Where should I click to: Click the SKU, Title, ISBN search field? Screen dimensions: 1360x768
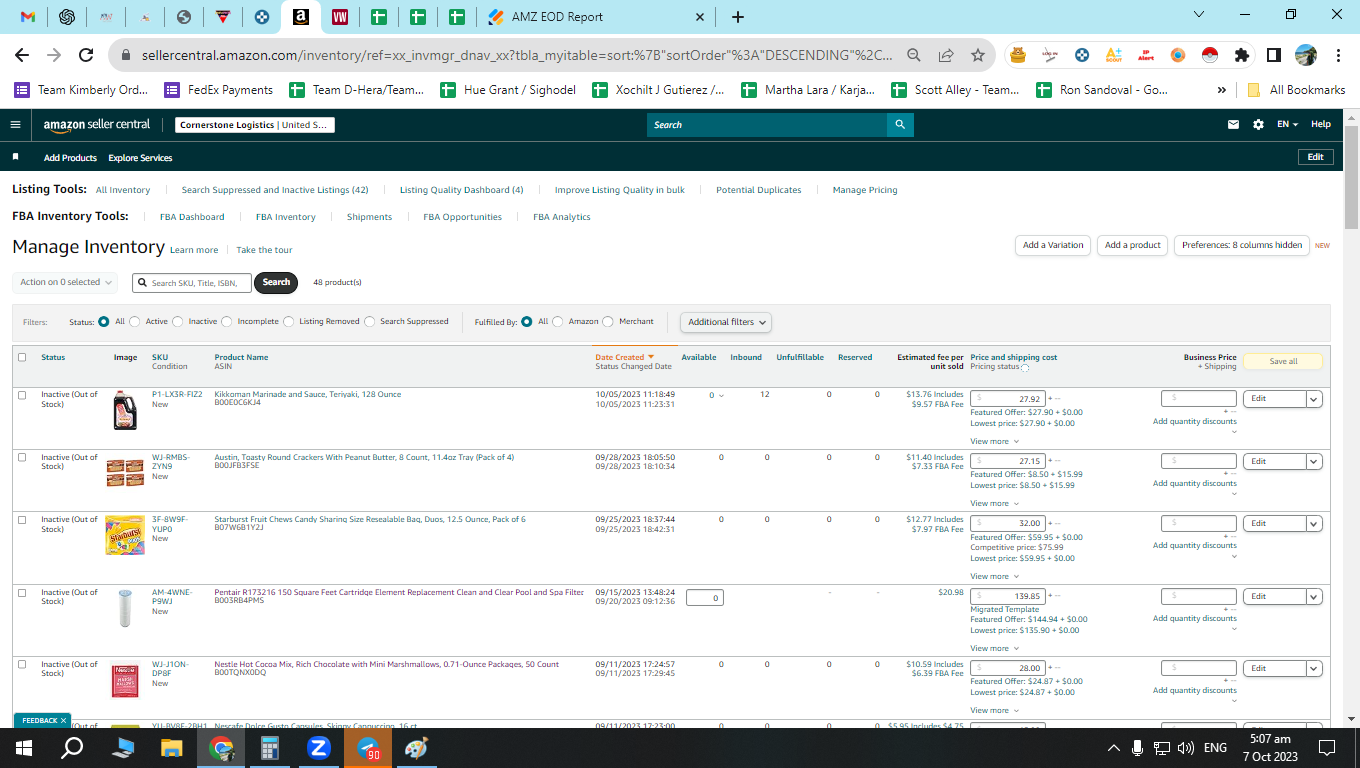click(x=191, y=282)
